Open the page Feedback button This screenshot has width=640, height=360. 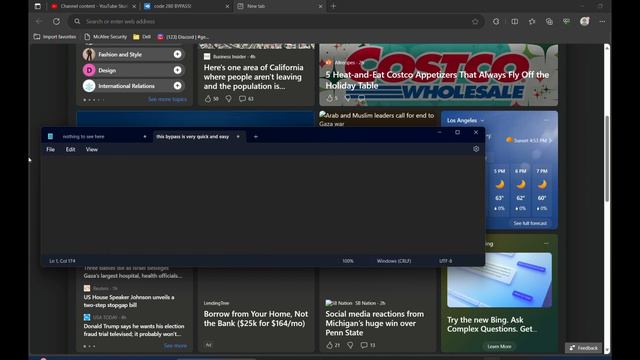(x=584, y=348)
